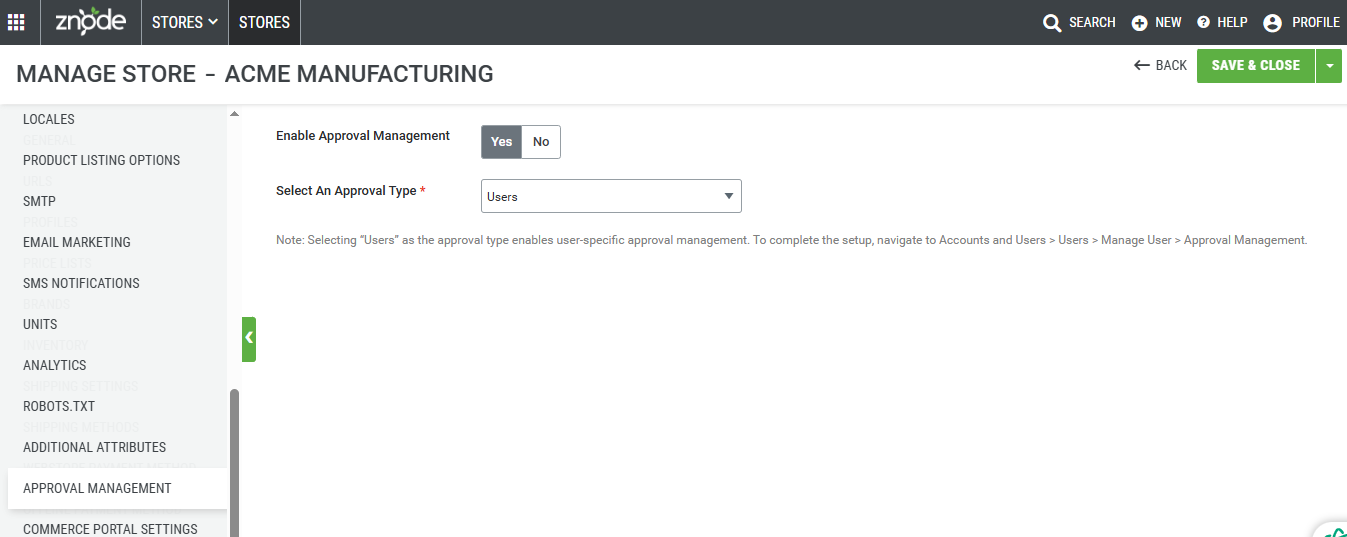
Task: Set Enable Approval Management to Yes
Action: click(502, 142)
